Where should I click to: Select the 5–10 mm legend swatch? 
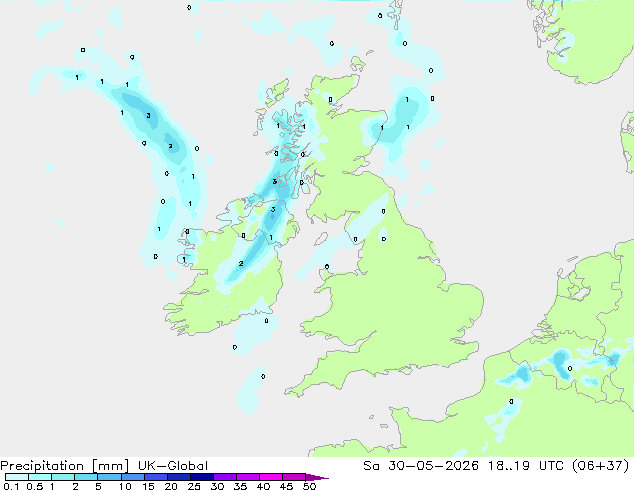pos(110,477)
